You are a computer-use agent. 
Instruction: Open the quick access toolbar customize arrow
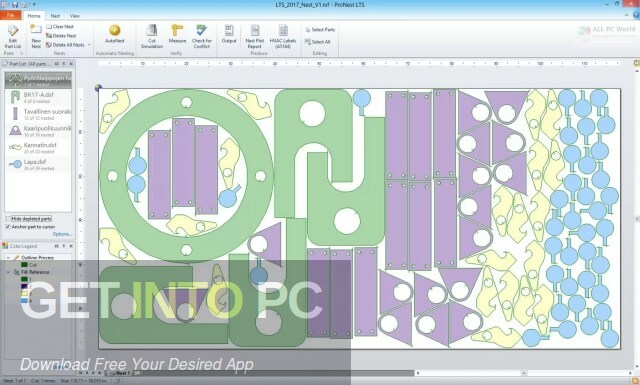[34, 4]
